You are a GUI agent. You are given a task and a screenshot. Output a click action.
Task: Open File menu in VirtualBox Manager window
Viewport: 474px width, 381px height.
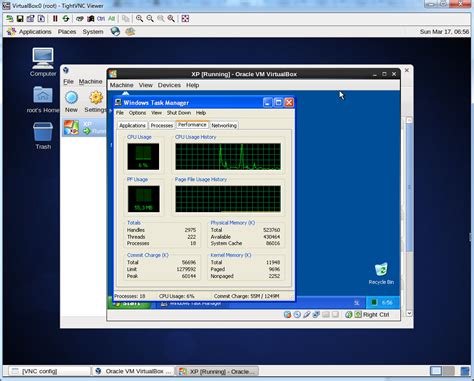(x=68, y=82)
